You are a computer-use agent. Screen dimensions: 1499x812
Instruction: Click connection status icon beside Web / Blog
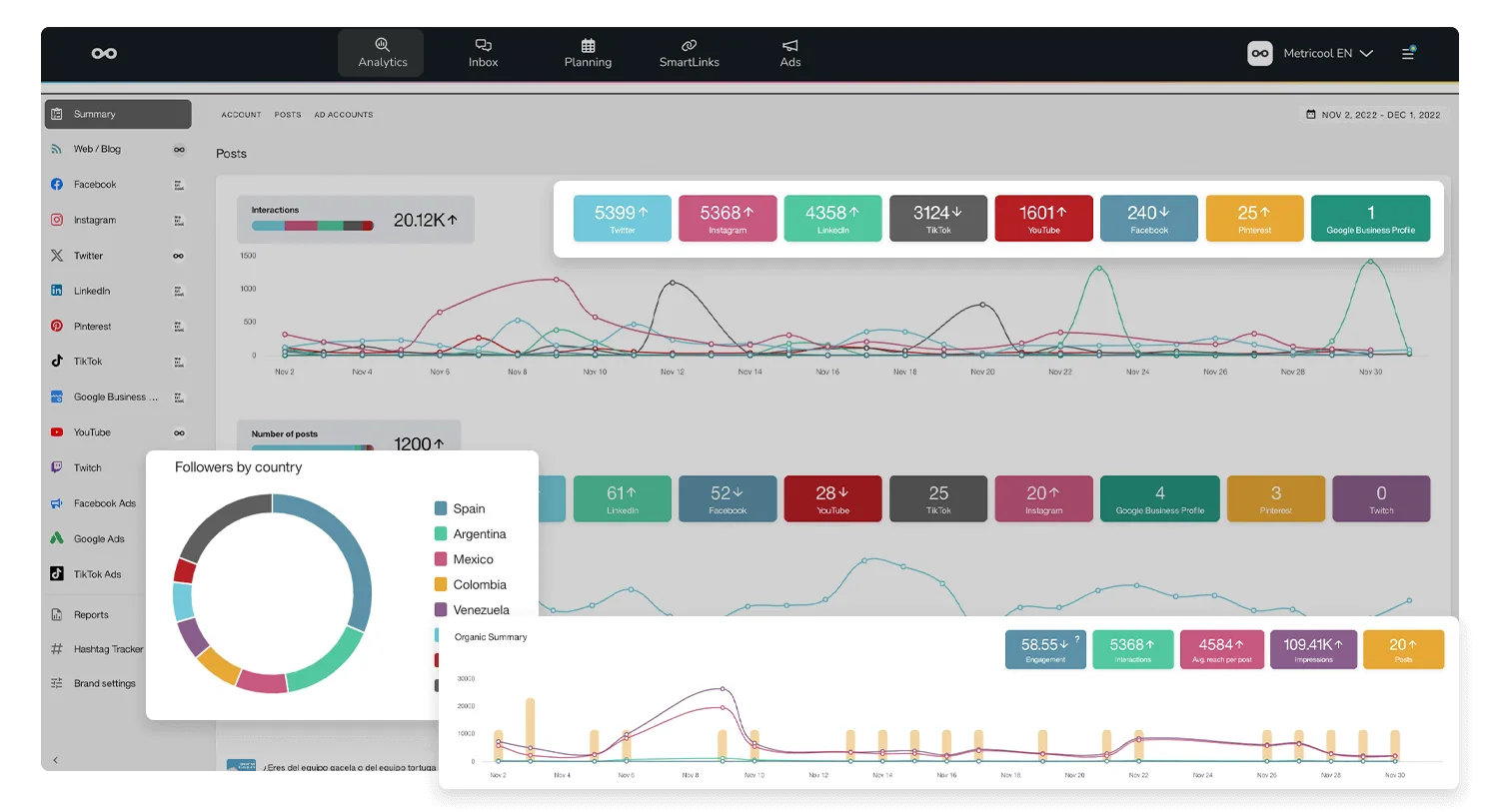click(179, 150)
